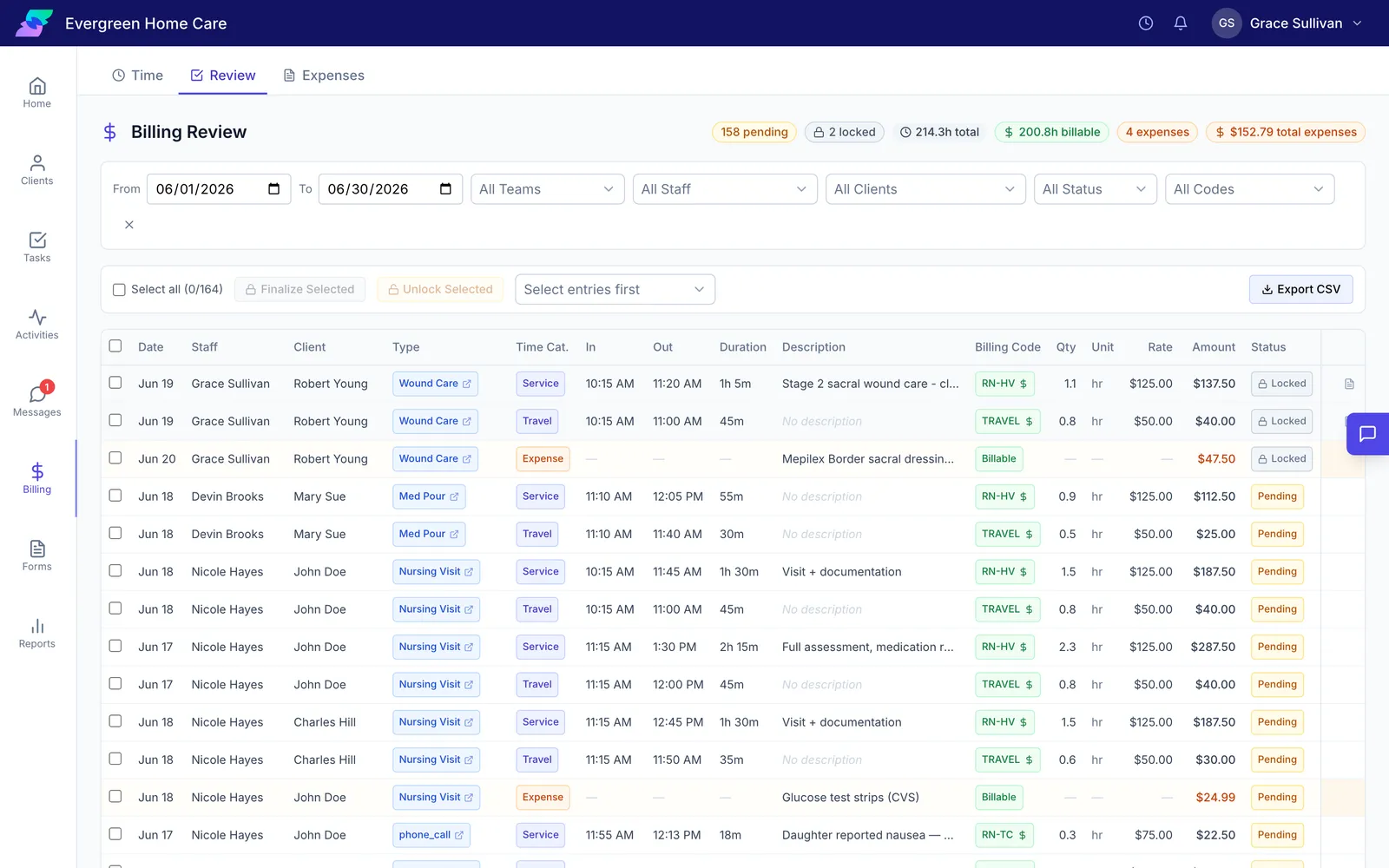Open Med Pour link on Devin Brooks Travel row
The height and width of the screenshot is (868, 1389).
pos(429,534)
